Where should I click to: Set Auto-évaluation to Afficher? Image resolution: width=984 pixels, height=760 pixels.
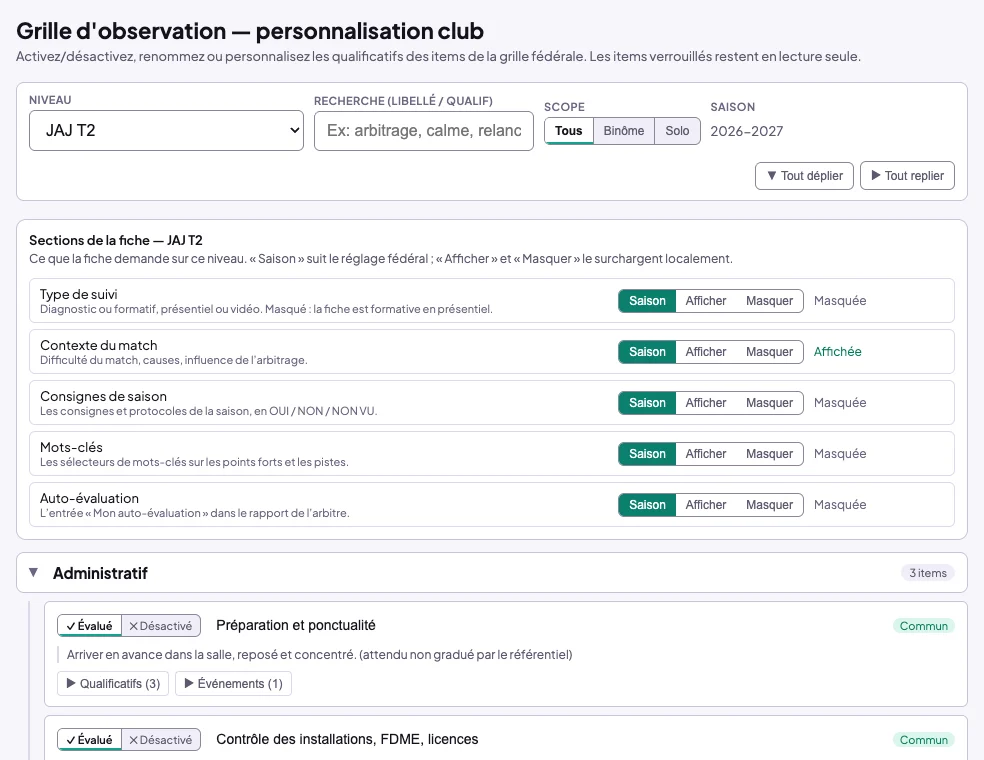(705, 505)
